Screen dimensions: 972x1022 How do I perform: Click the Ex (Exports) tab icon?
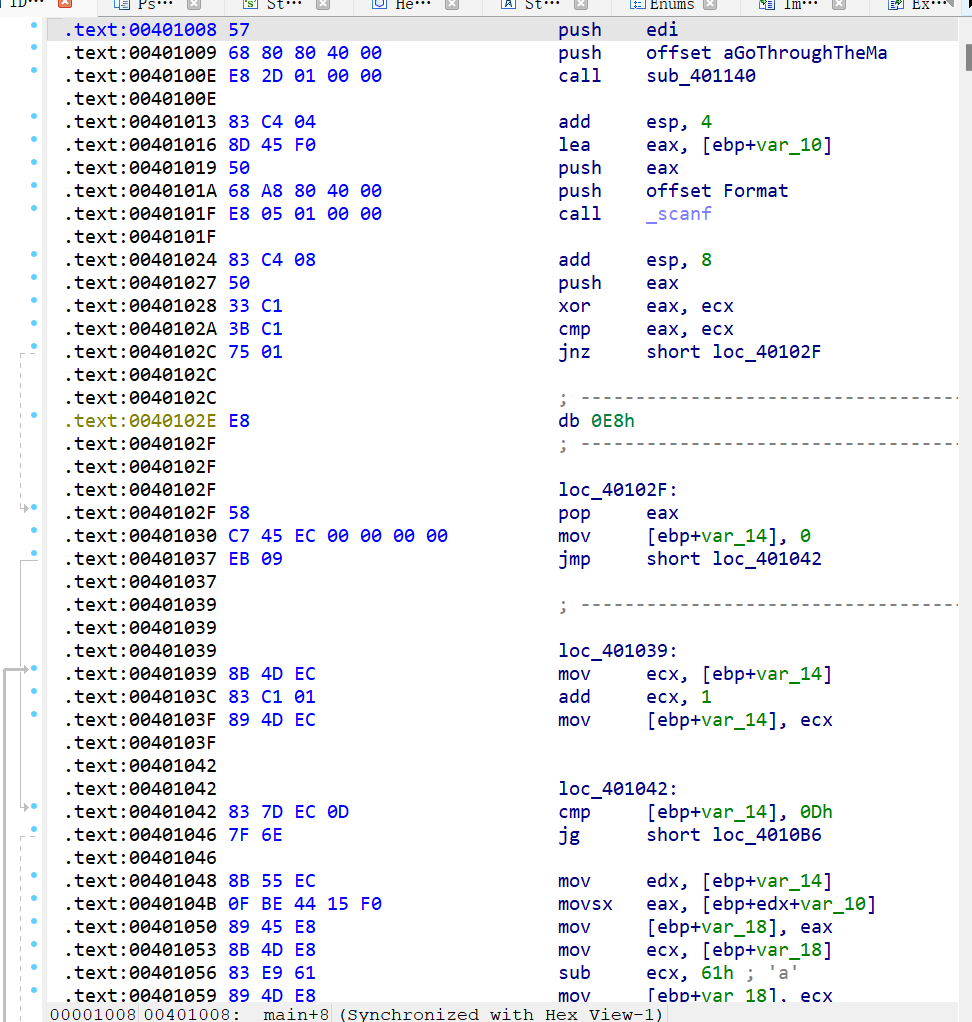point(896,5)
